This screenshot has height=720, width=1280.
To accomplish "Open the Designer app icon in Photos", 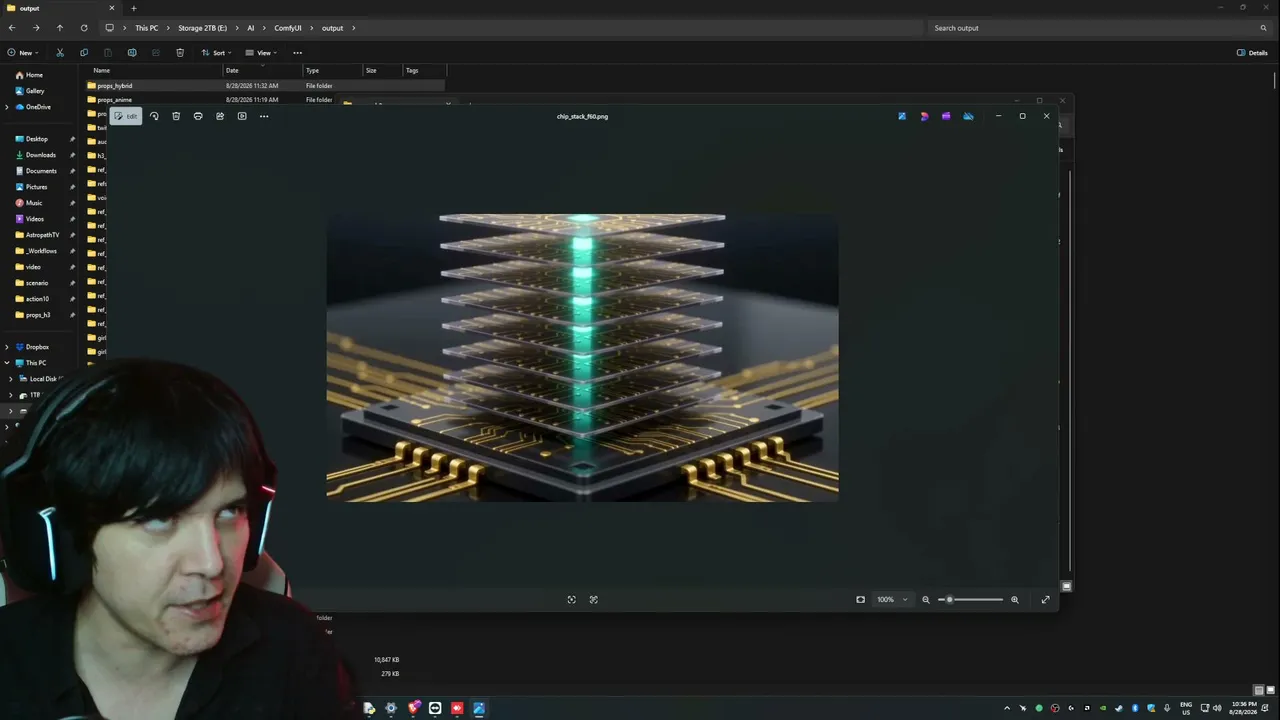I will [x=924, y=116].
